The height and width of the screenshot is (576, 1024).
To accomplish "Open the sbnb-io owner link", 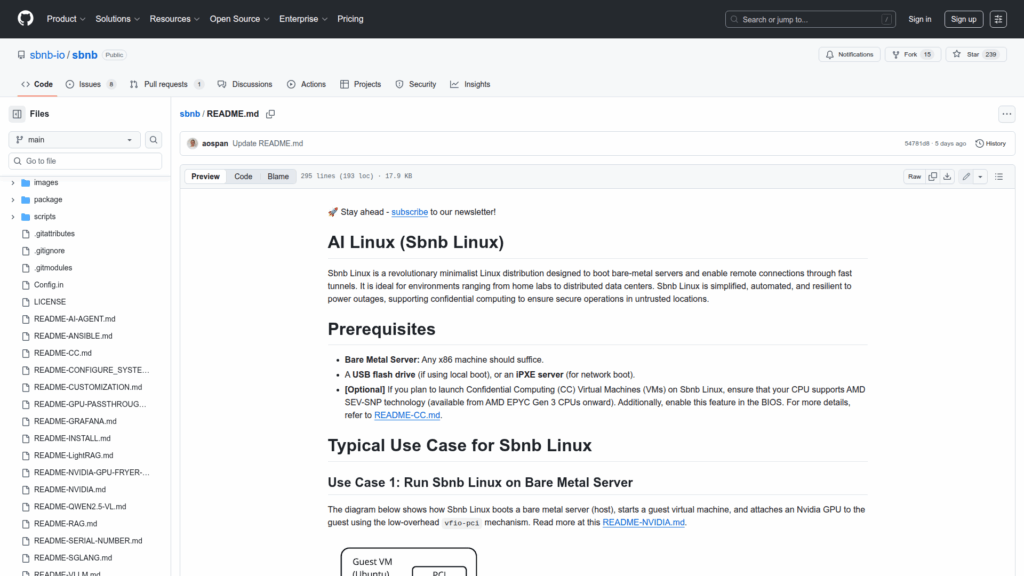I will point(47,55).
